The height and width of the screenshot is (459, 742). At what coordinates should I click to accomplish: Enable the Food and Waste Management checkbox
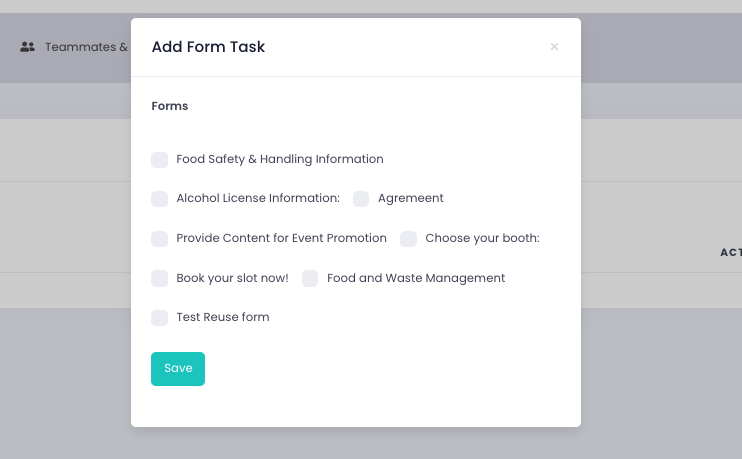[310, 278]
